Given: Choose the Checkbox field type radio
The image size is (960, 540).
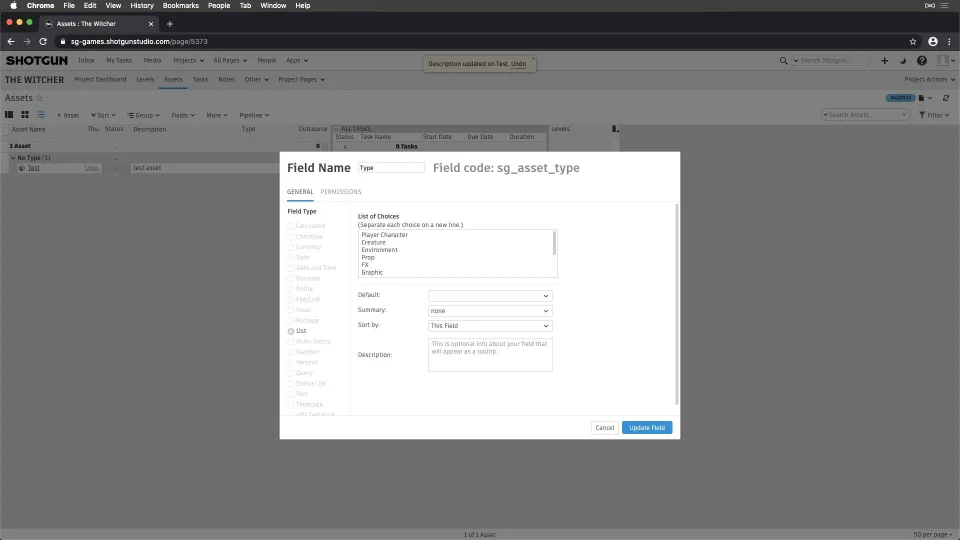Looking at the screenshot, I should 291,237.
